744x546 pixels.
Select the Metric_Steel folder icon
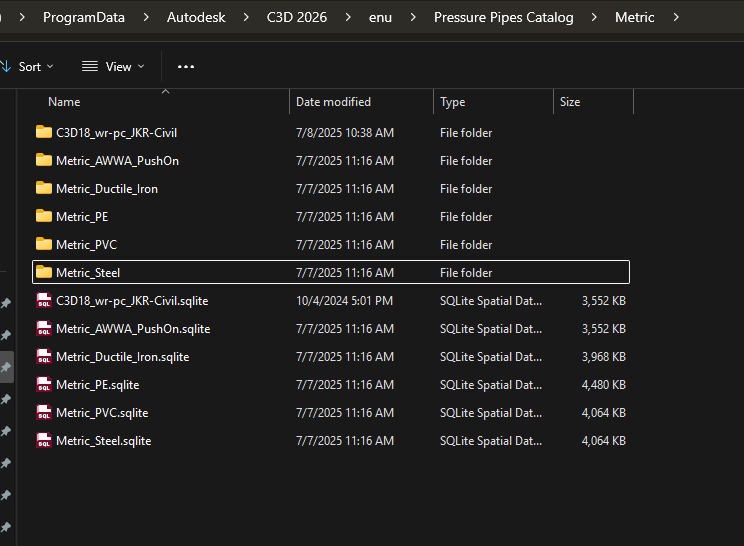tap(44, 272)
